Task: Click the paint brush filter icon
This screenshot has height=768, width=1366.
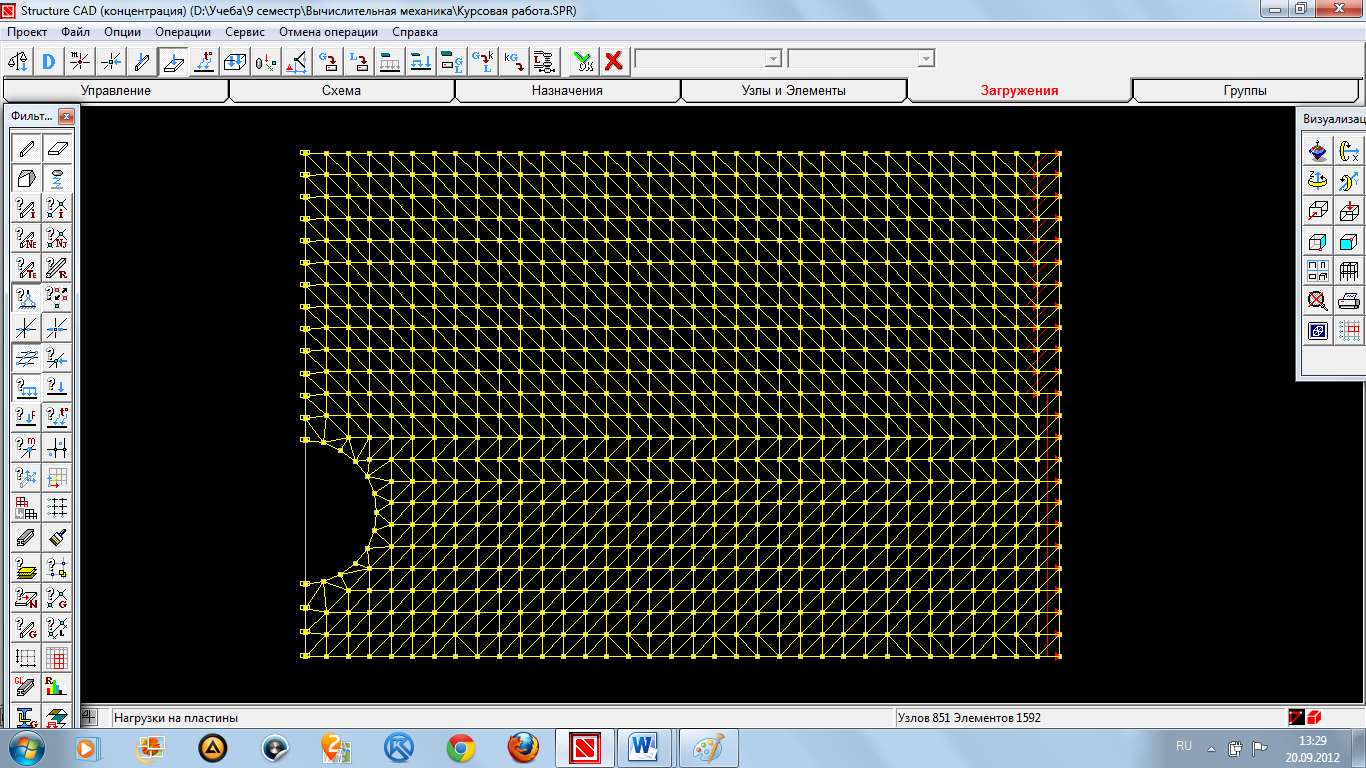Action: [x=58, y=538]
